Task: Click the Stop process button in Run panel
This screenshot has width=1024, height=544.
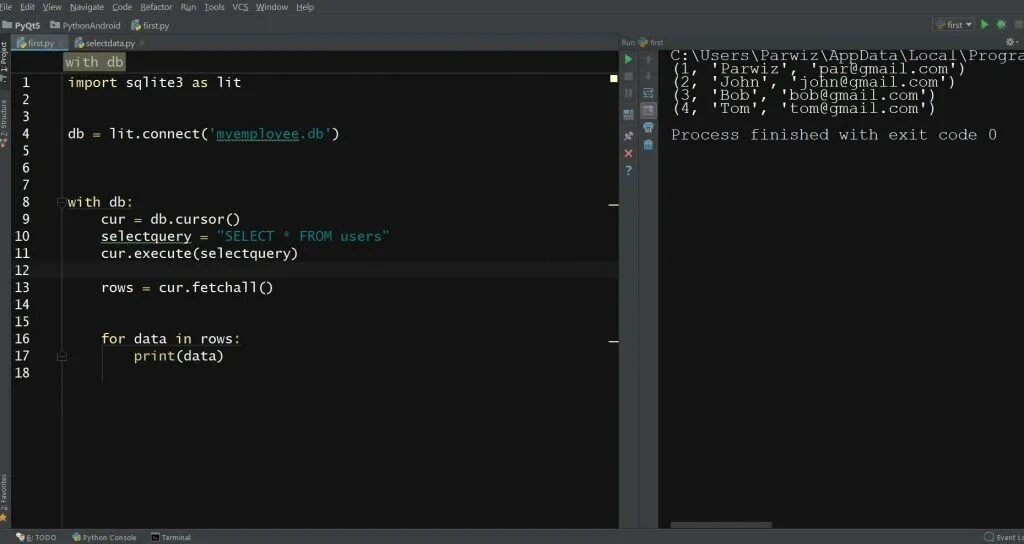Action: click(628, 76)
